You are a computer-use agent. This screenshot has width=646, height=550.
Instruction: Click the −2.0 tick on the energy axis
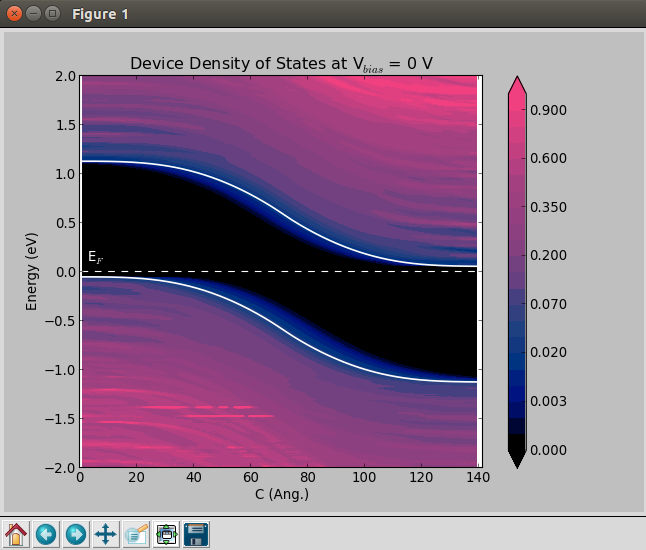[60, 468]
